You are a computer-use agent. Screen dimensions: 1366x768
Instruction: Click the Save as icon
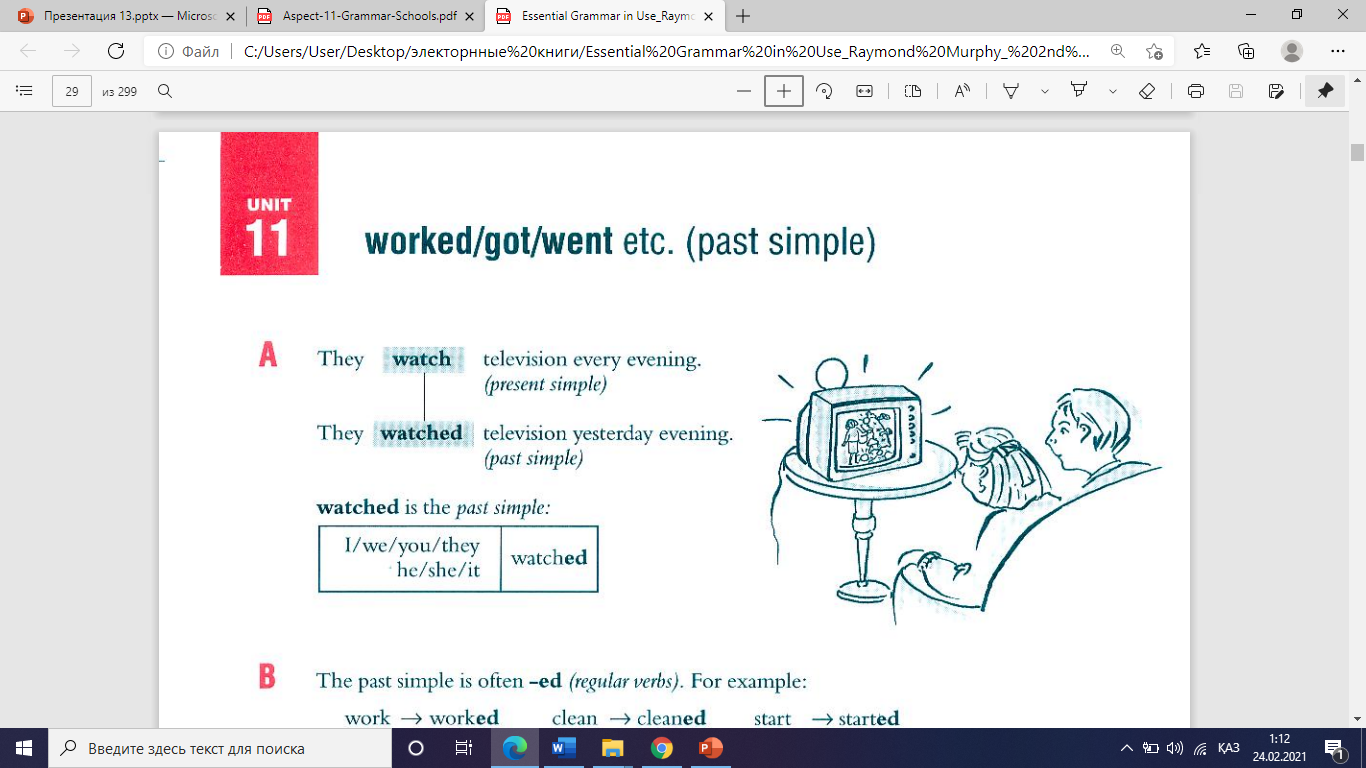click(1276, 91)
